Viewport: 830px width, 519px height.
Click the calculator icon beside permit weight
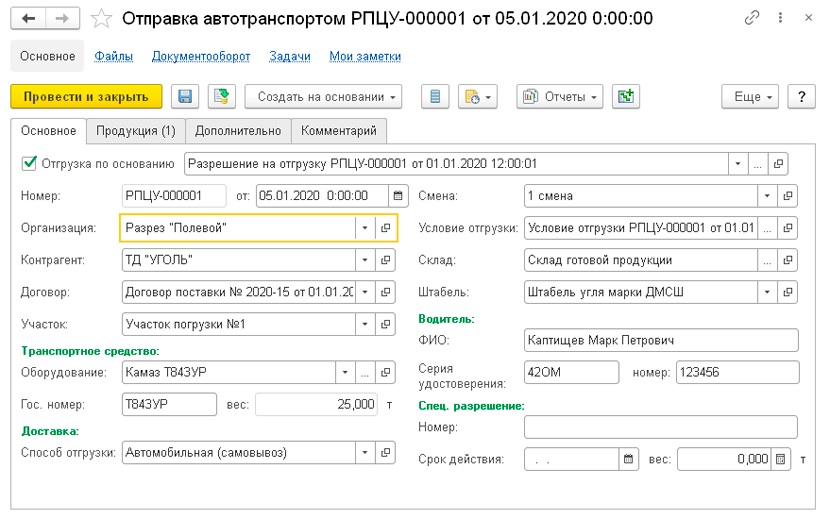coord(781,460)
